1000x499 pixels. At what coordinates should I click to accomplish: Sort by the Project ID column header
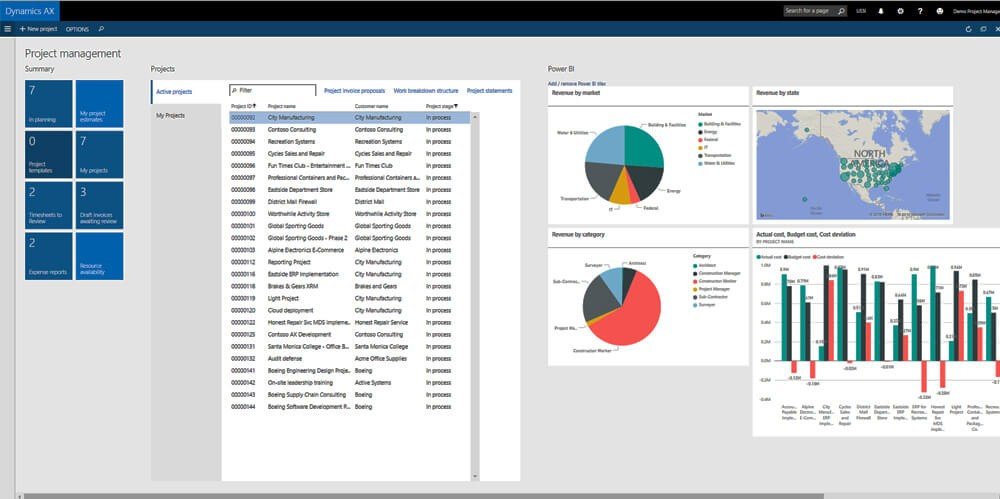coord(244,106)
